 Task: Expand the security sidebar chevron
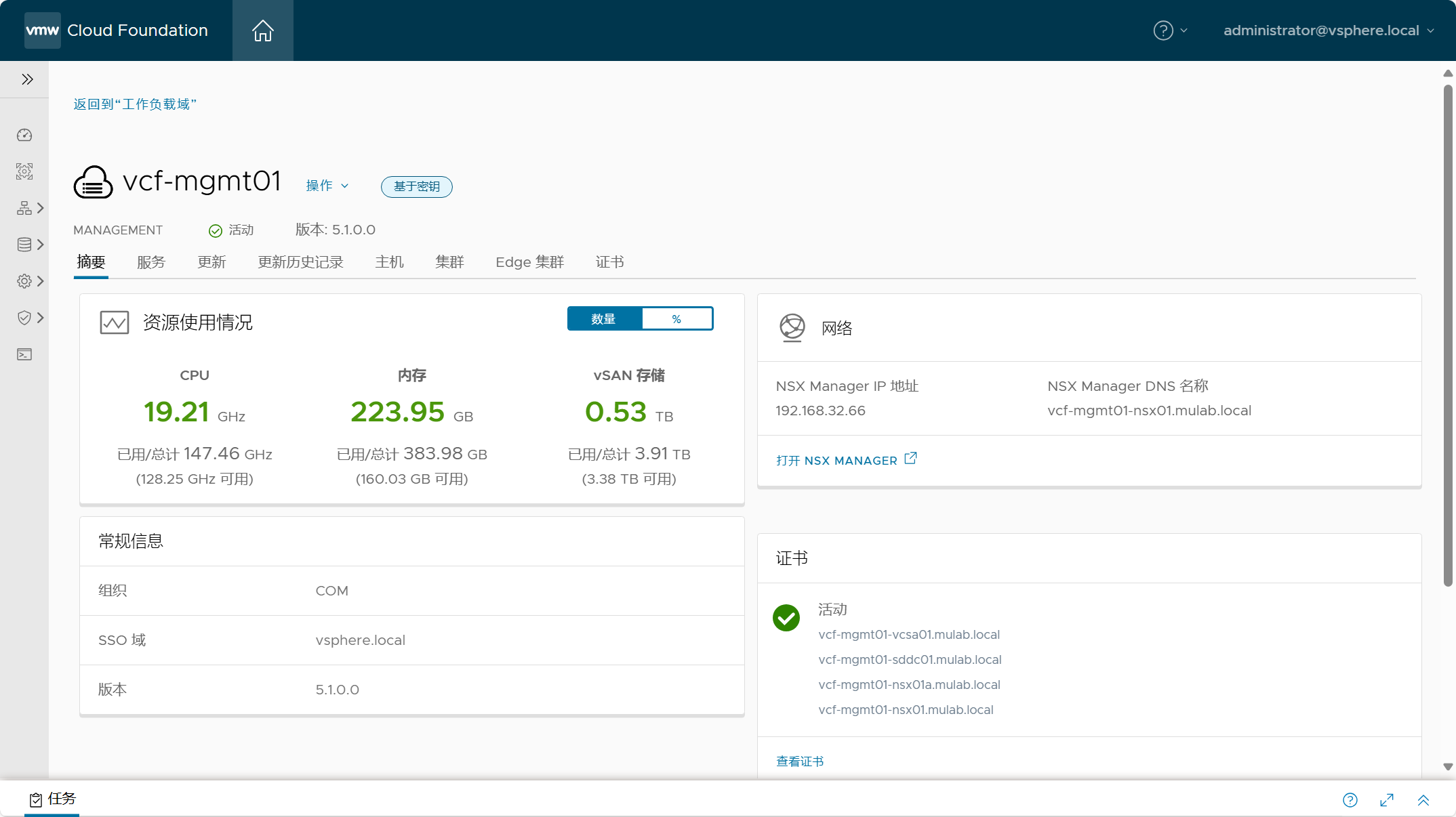pos(41,318)
